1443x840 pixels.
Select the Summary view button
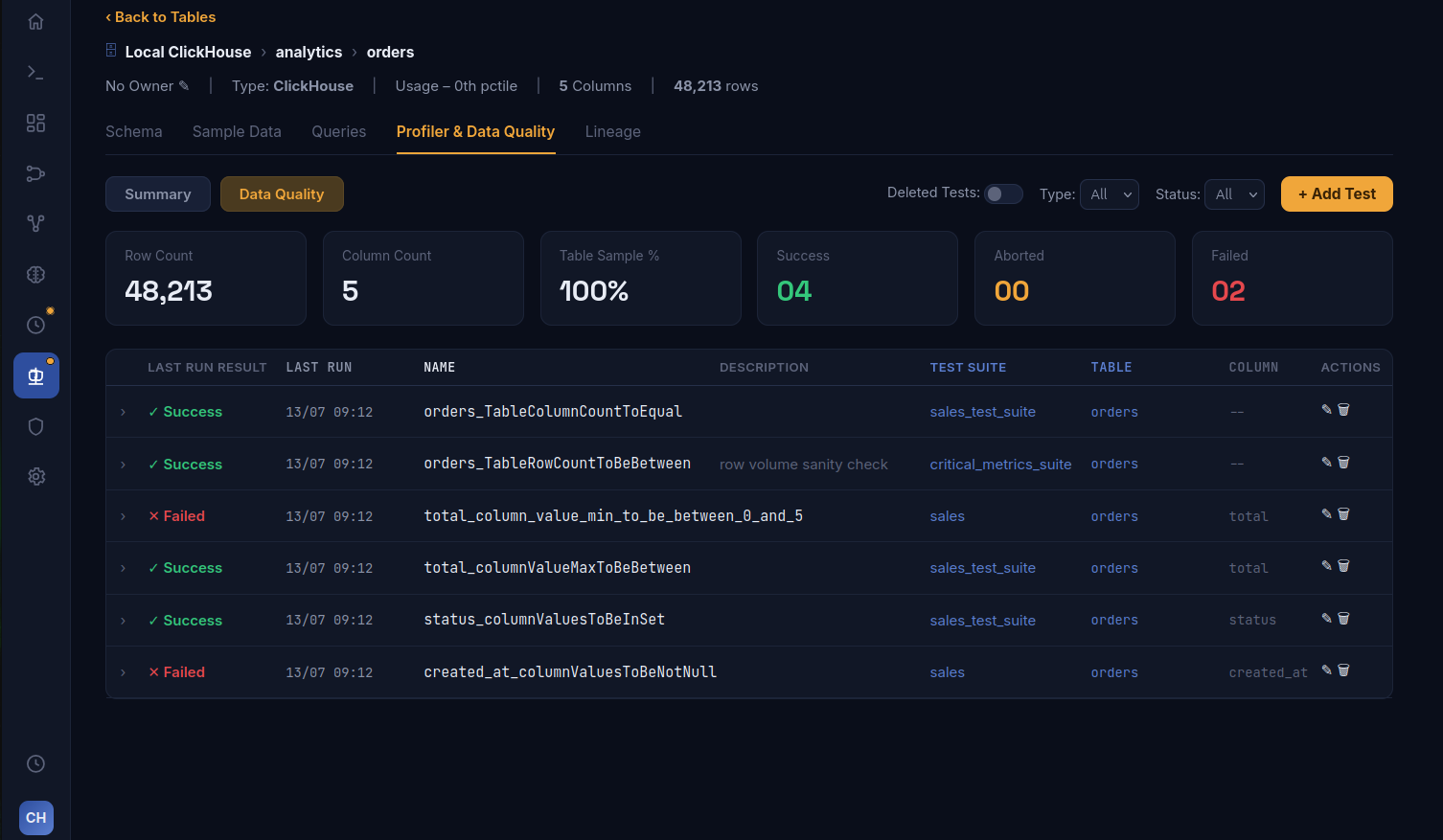coord(158,194)
